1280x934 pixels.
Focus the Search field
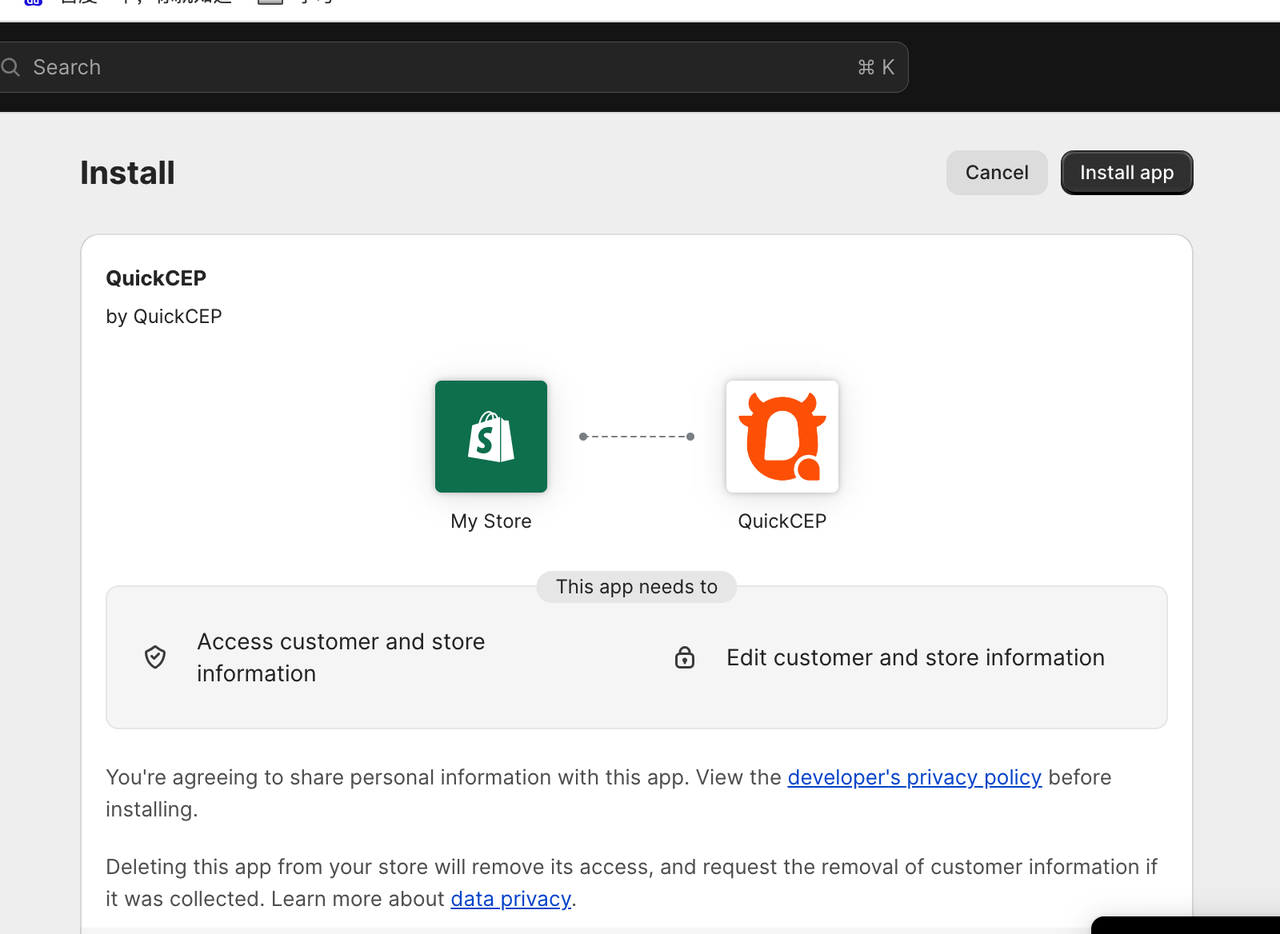(452, 67)
